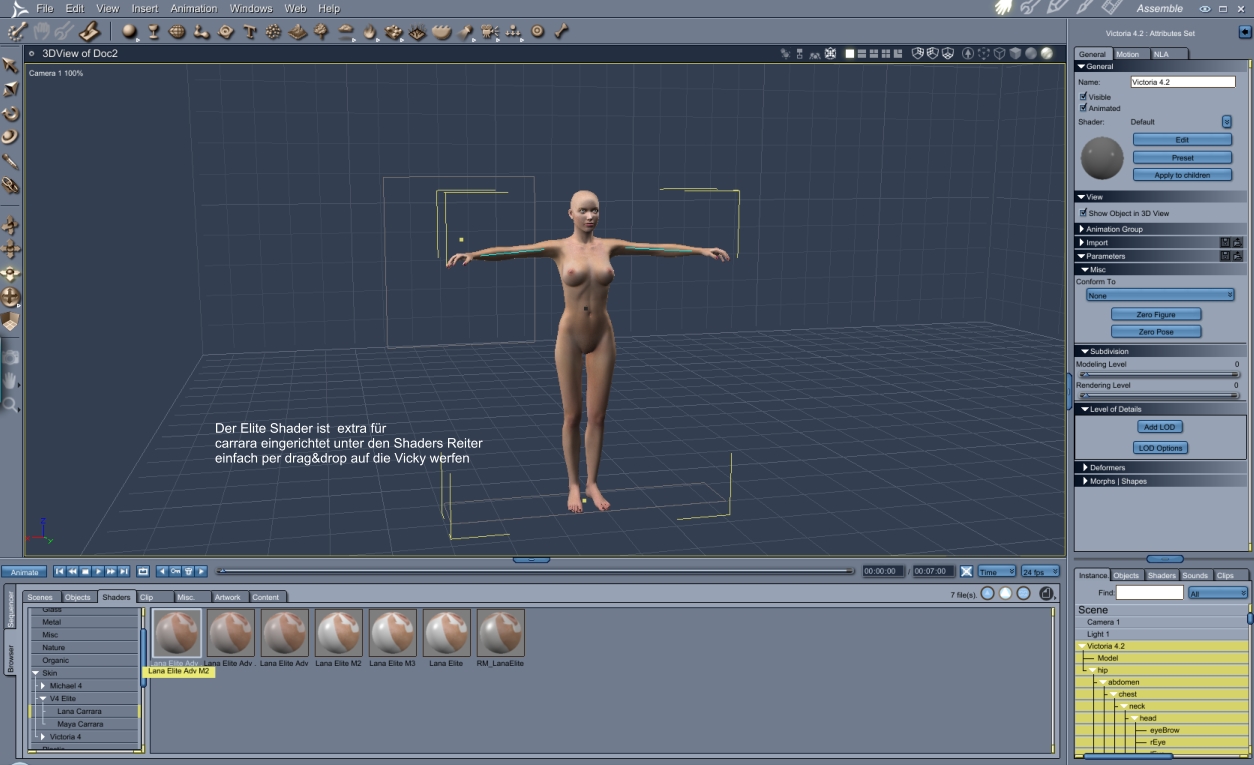Expand the Morphs | Shapes section
1254x765 pixels.
click(x=1118, y=481)
